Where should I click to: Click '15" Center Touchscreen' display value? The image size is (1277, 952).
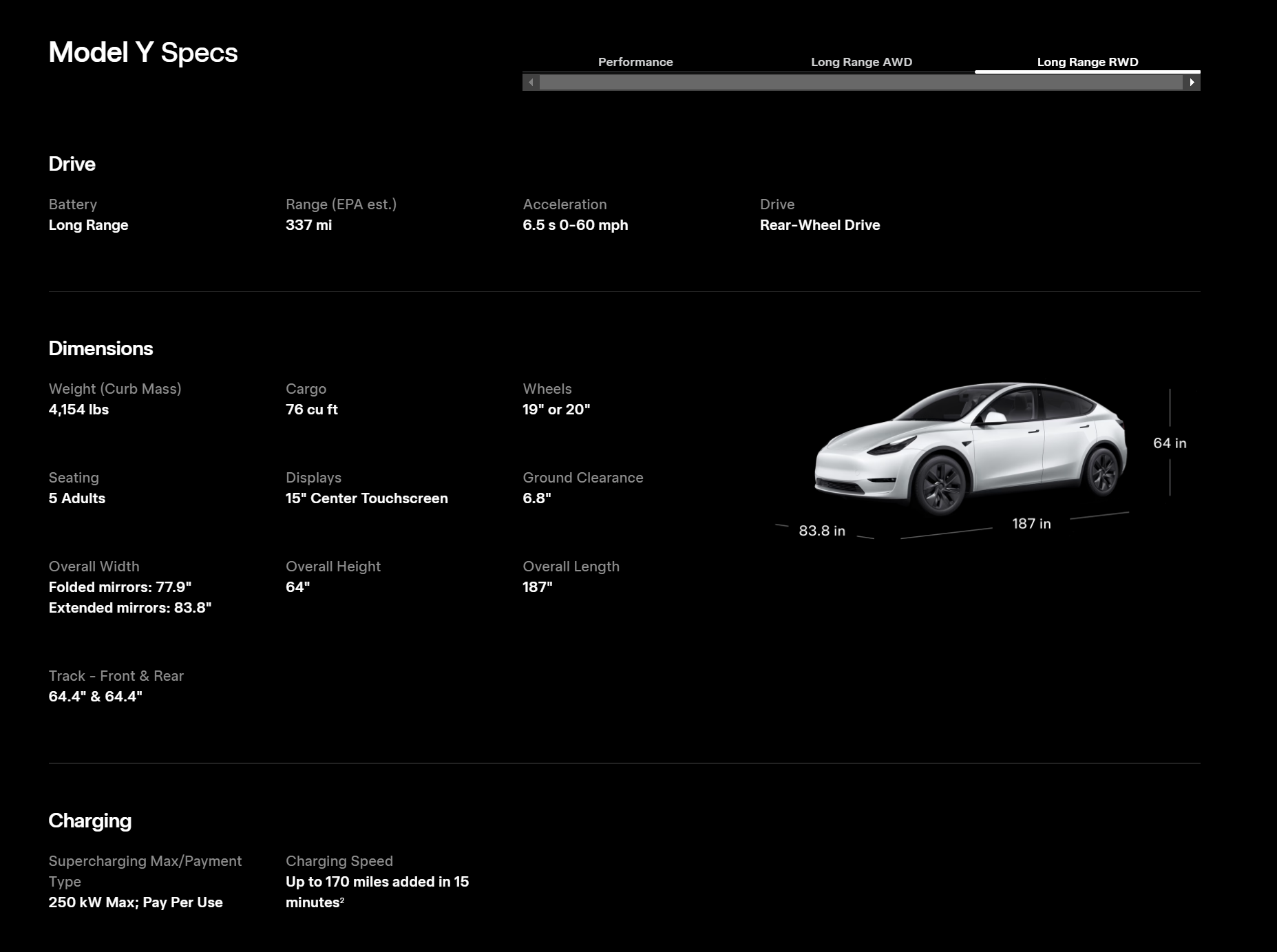pos(366,498)
